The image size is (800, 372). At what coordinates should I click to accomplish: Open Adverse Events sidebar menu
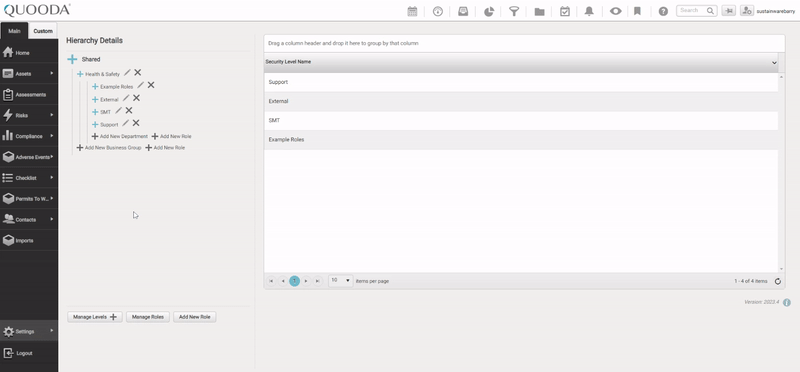pos(29,157)
